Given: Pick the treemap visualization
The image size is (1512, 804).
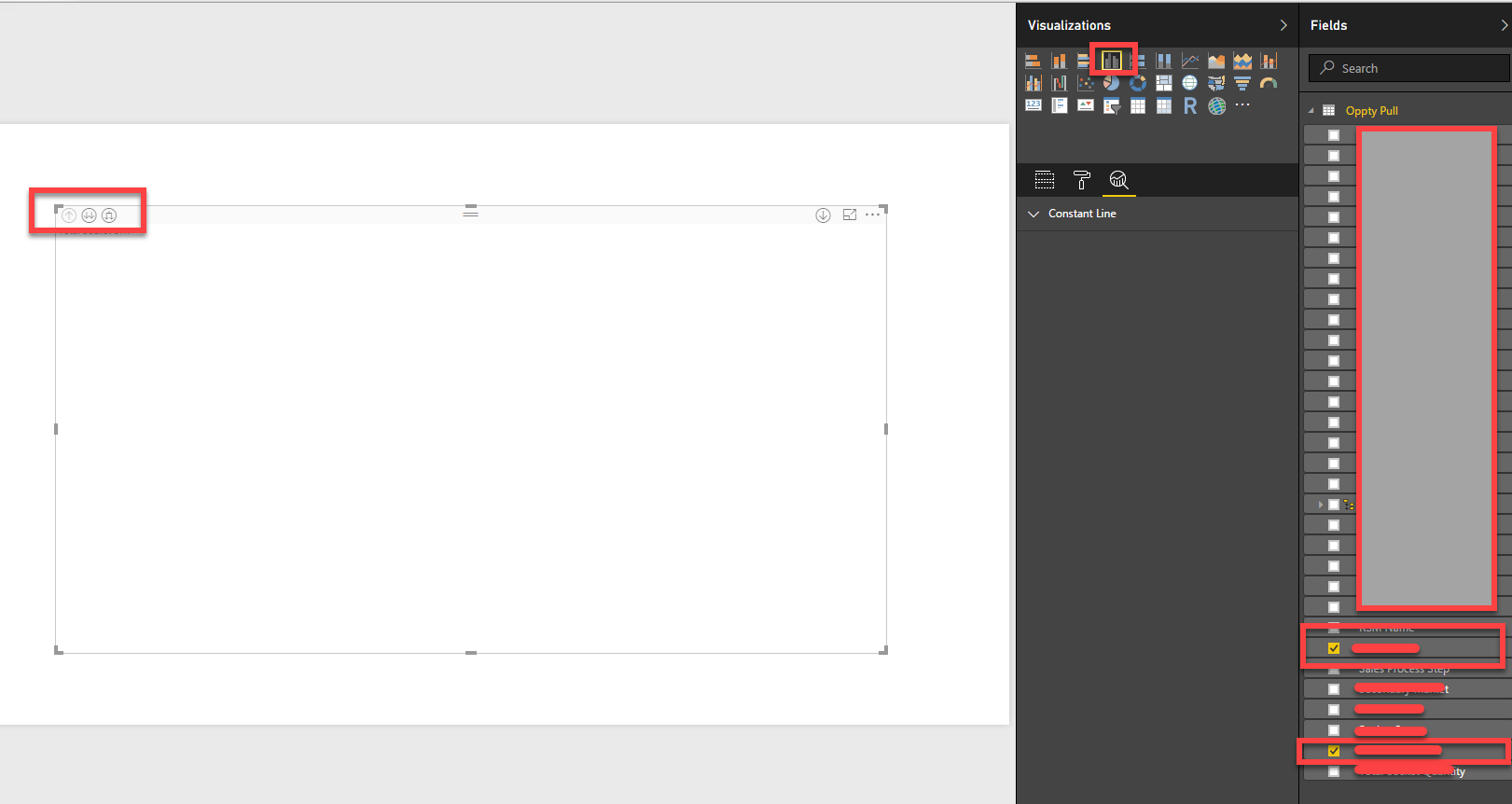Looking at the screenshot, I should 1164,83.
